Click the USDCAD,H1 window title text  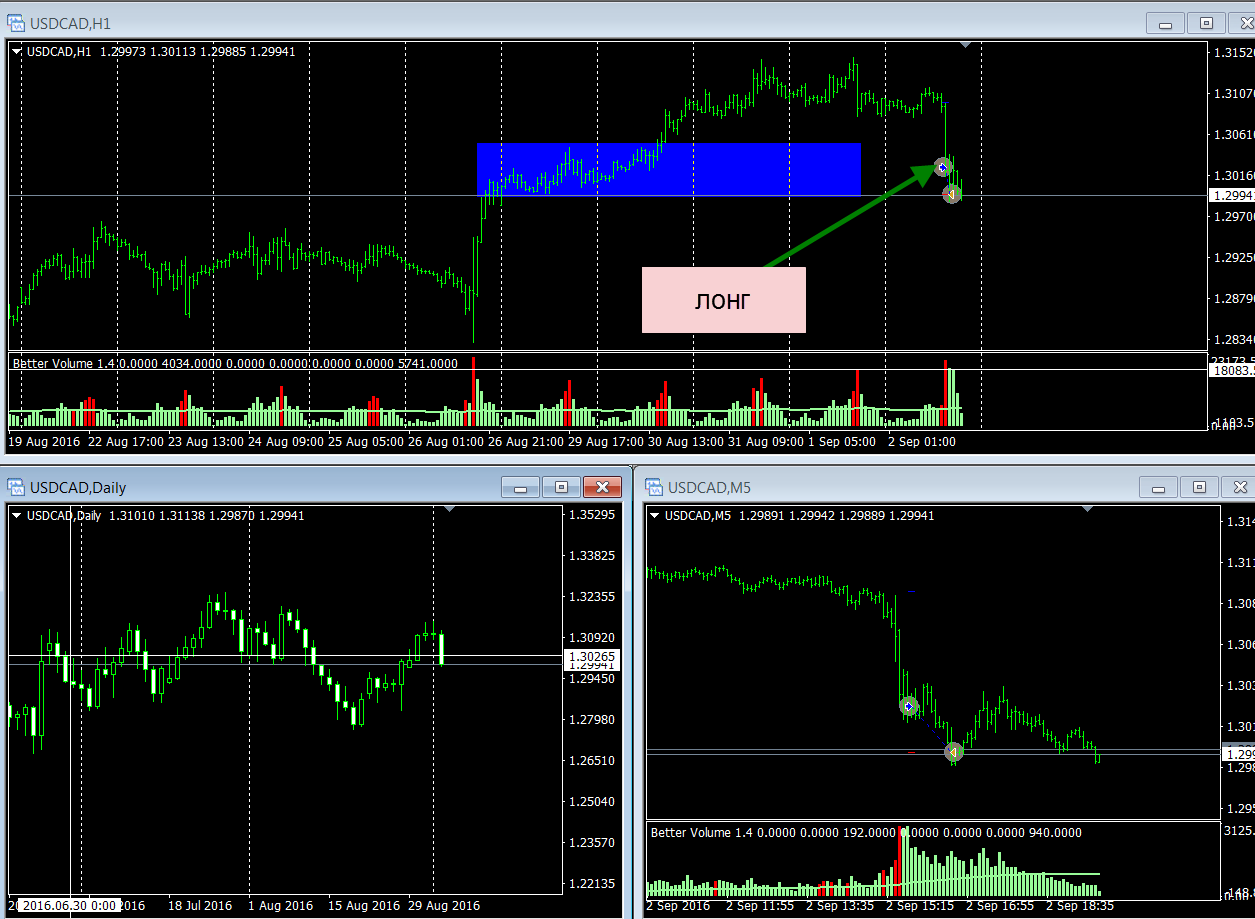70,23
